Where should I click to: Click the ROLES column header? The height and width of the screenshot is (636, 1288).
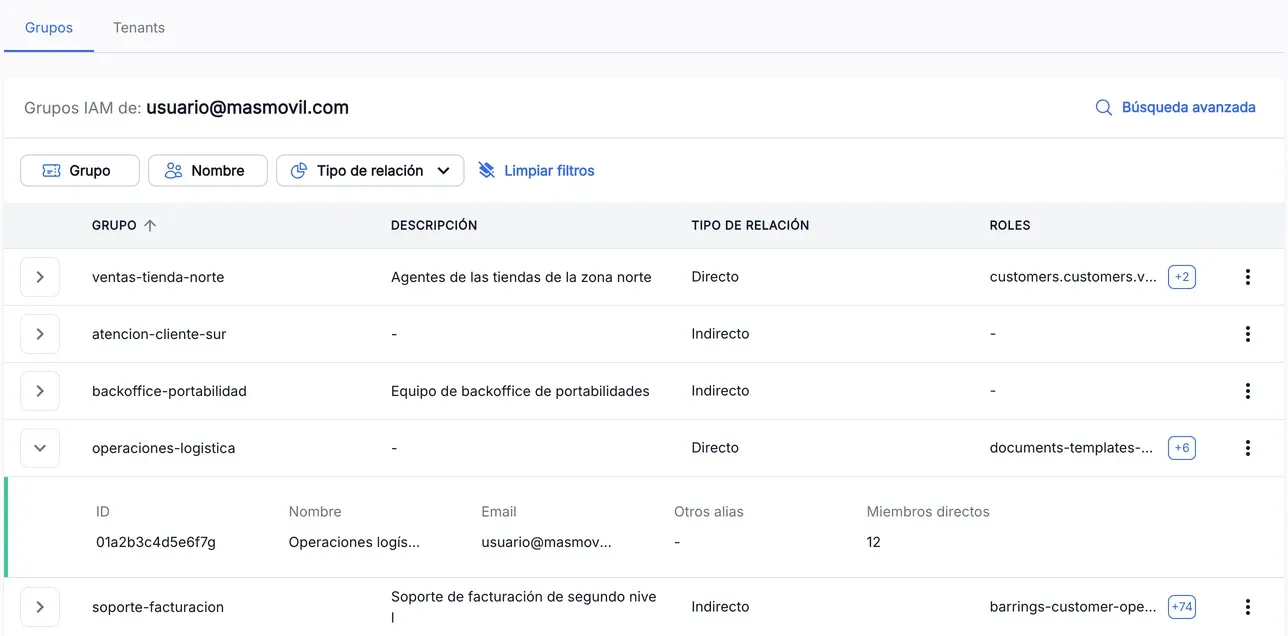[x=1010, y=226]
